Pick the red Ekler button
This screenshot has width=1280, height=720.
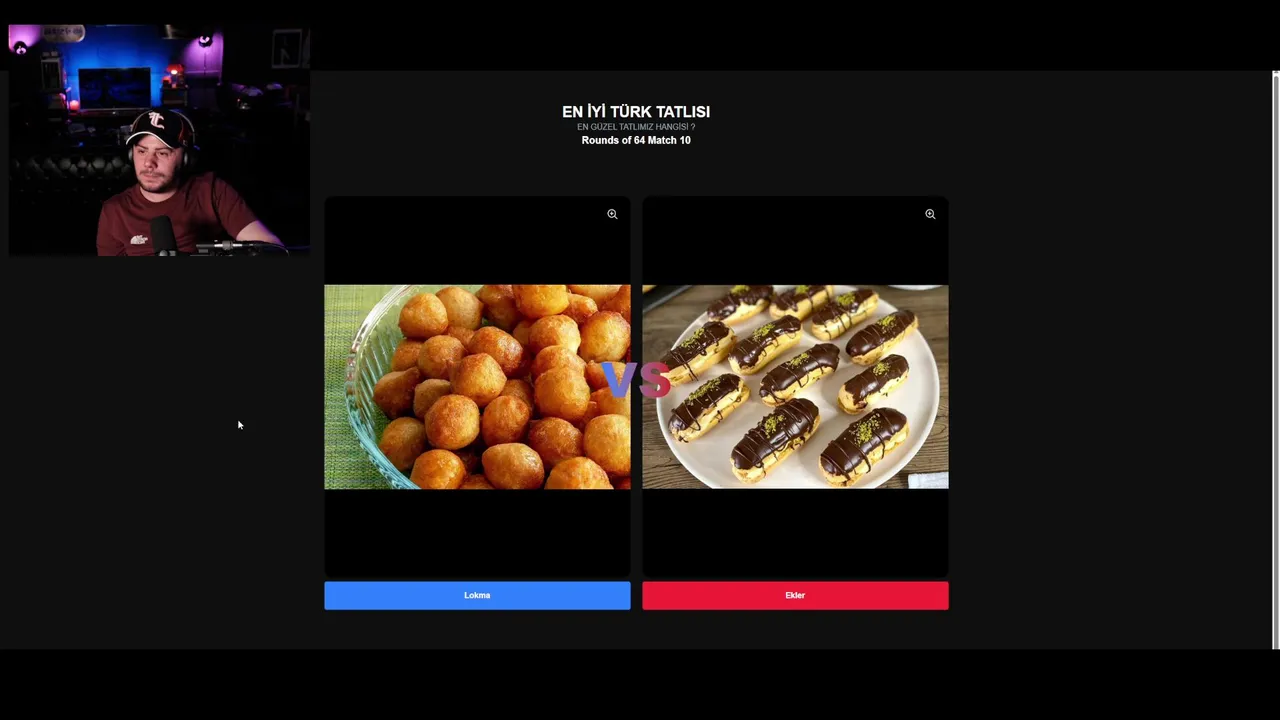pyautogui.click(x=795, y=595)
